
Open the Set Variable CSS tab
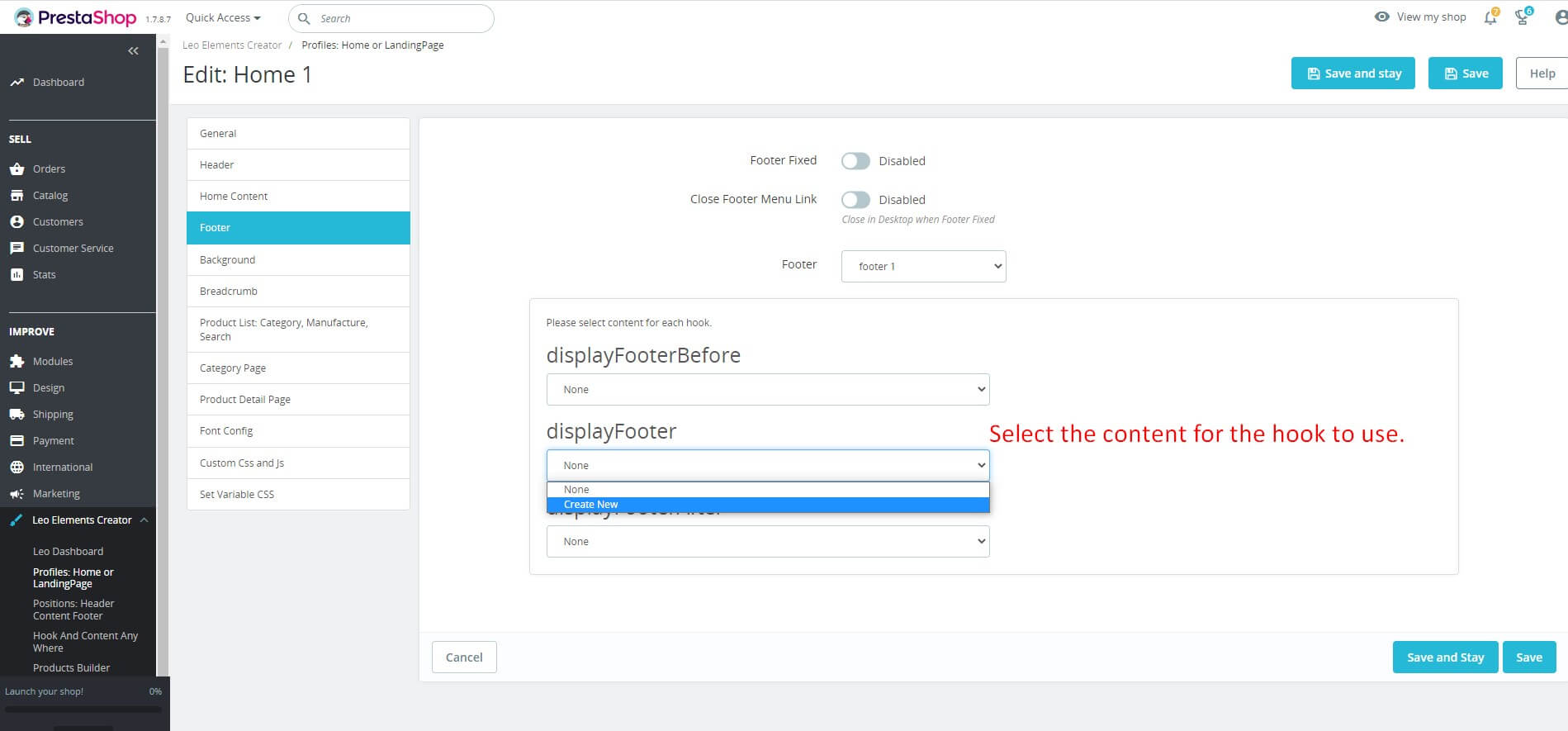click(x=298, y=495)
